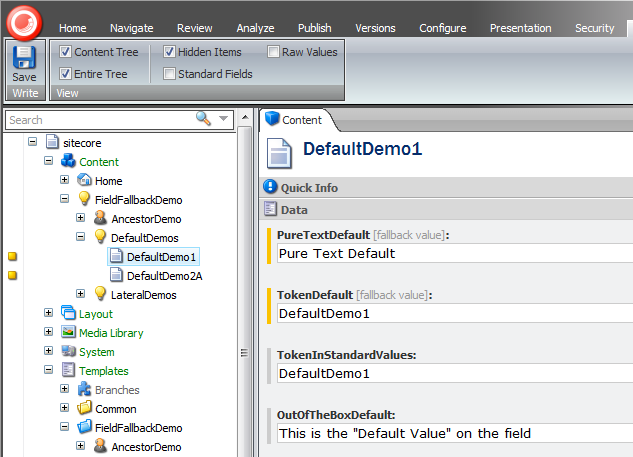Image resolution: width=633 pixels, height=457 pixels.
Task: Click the OutOfTheBoxDefault field input
Action: click(455, 434)
